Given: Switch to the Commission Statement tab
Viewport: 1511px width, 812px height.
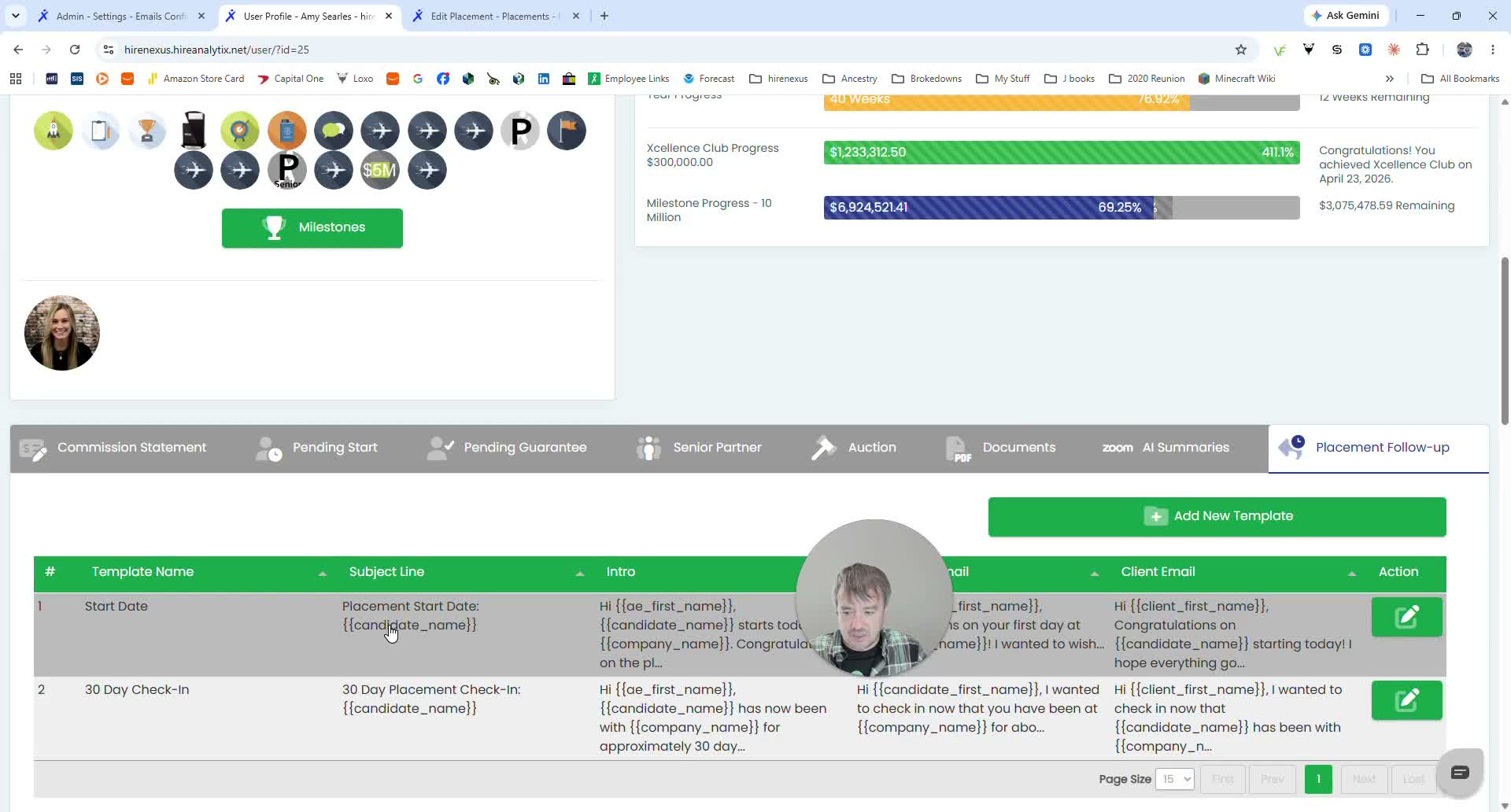Looking at the screenshot, I should point(113,448).
